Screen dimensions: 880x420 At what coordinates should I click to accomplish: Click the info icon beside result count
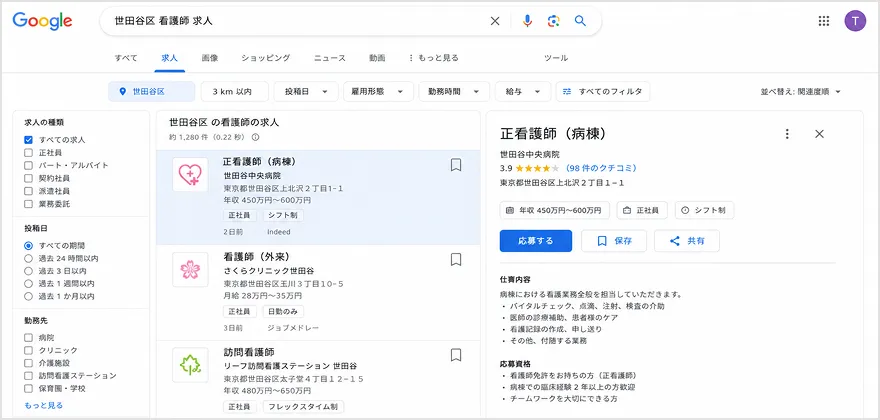pyautogui.click(x=255, y=137)
